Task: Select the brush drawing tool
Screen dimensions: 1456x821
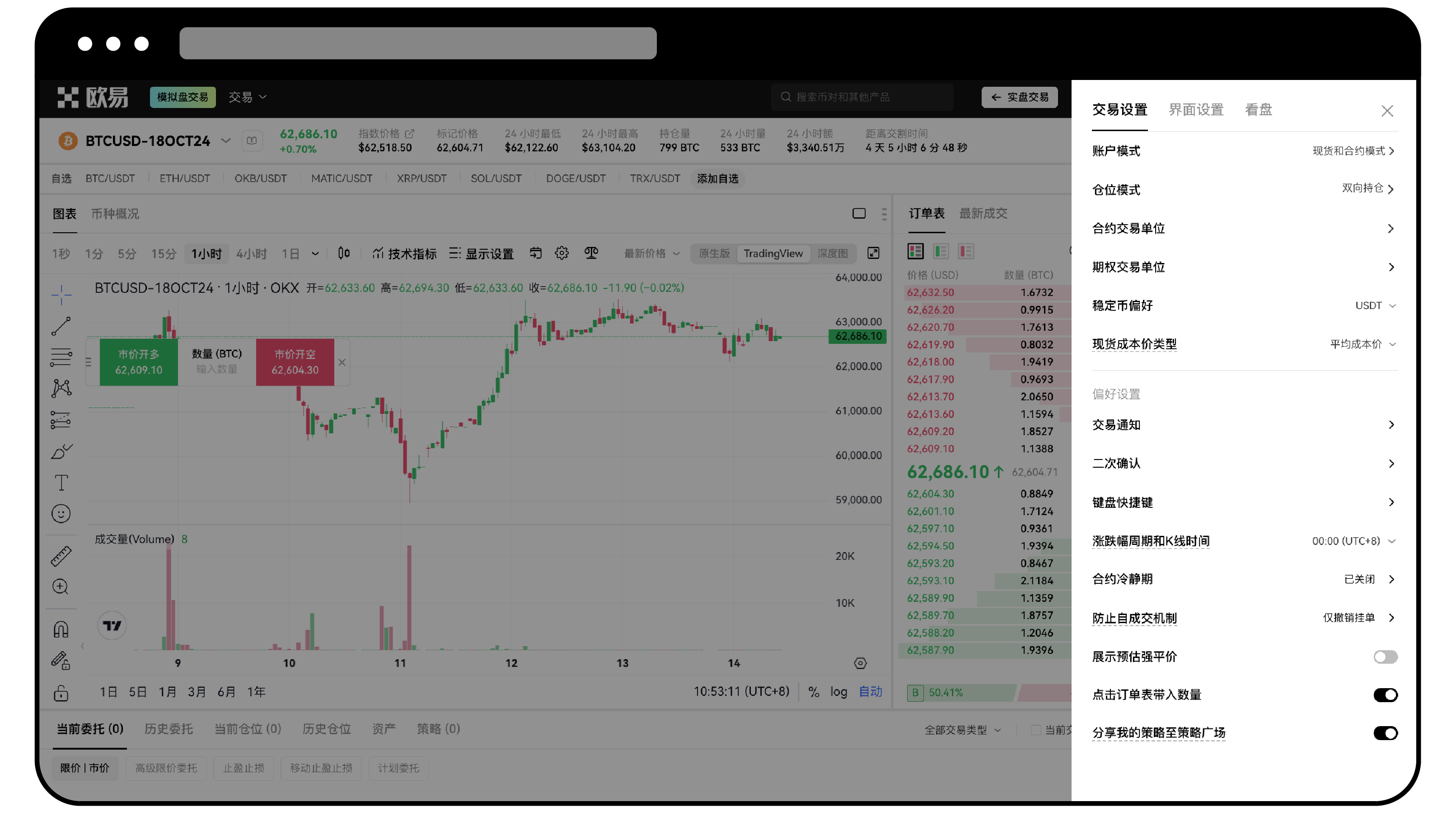Action: [x=61, y=451]
